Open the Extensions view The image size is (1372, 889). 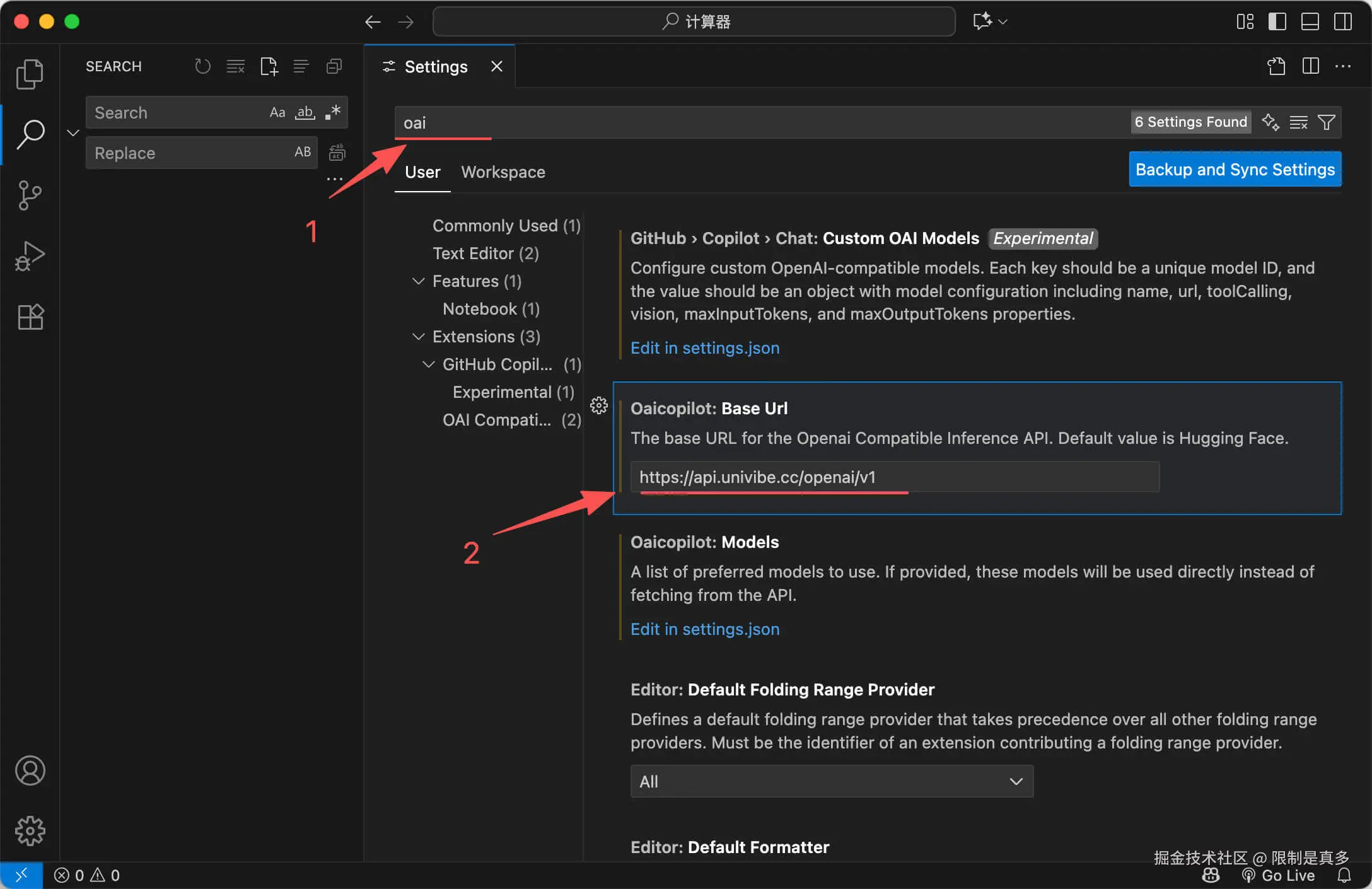30,317
